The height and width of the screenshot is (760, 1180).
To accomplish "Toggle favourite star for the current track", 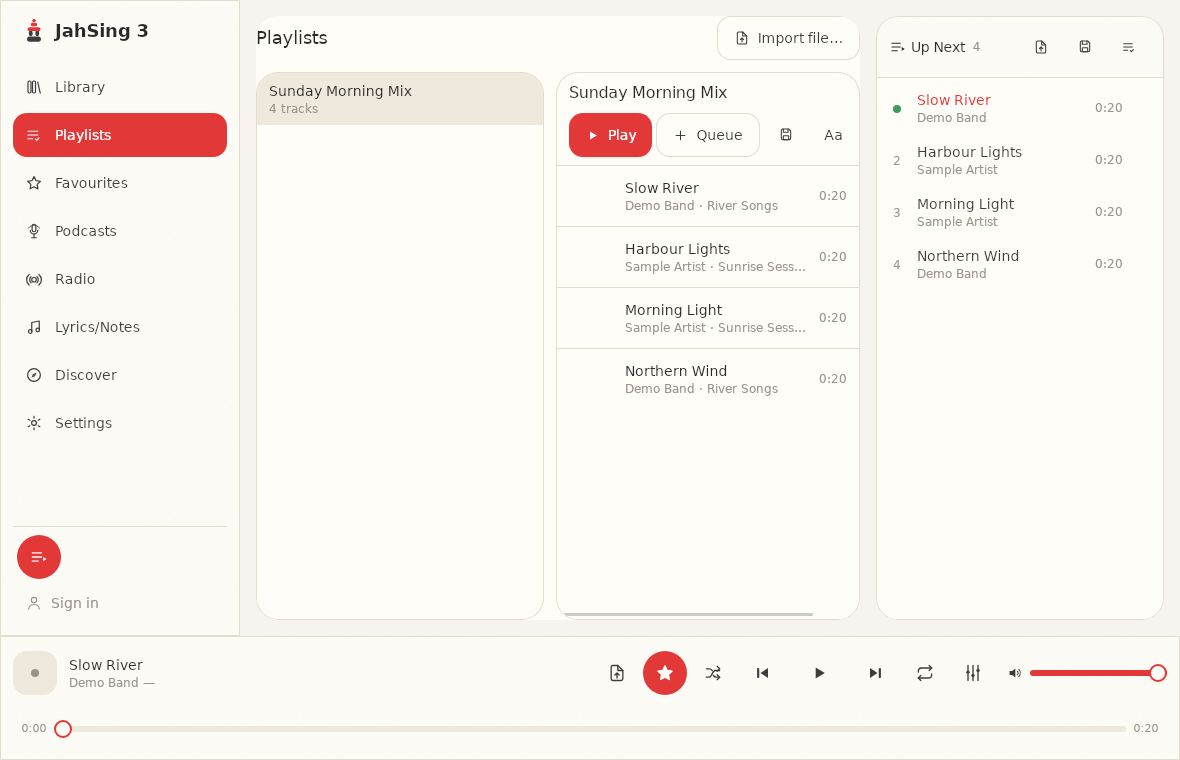I will coord(665,673).
